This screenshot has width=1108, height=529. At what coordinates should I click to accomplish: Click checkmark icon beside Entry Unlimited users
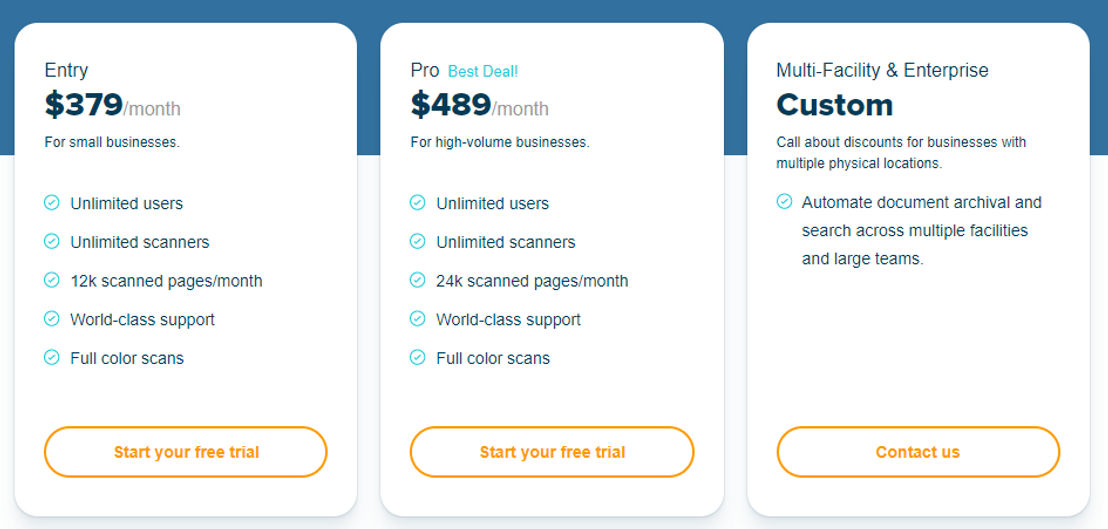click(x=52, y=203)
